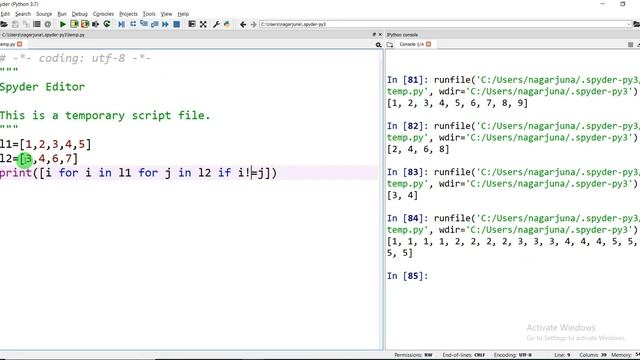
Task: Select the temp.py editor tab
Action: click(x=8, y=44)
